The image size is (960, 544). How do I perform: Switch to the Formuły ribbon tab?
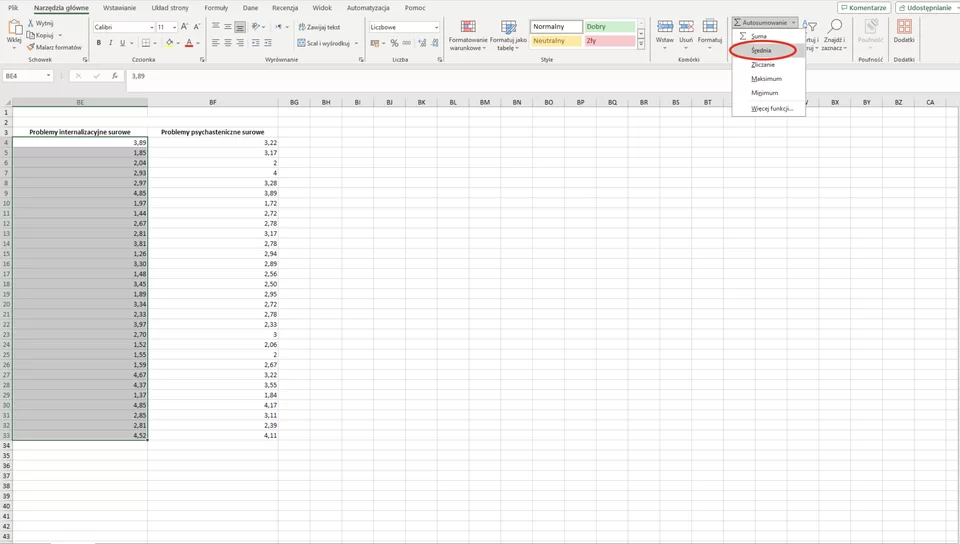(216, 8)
